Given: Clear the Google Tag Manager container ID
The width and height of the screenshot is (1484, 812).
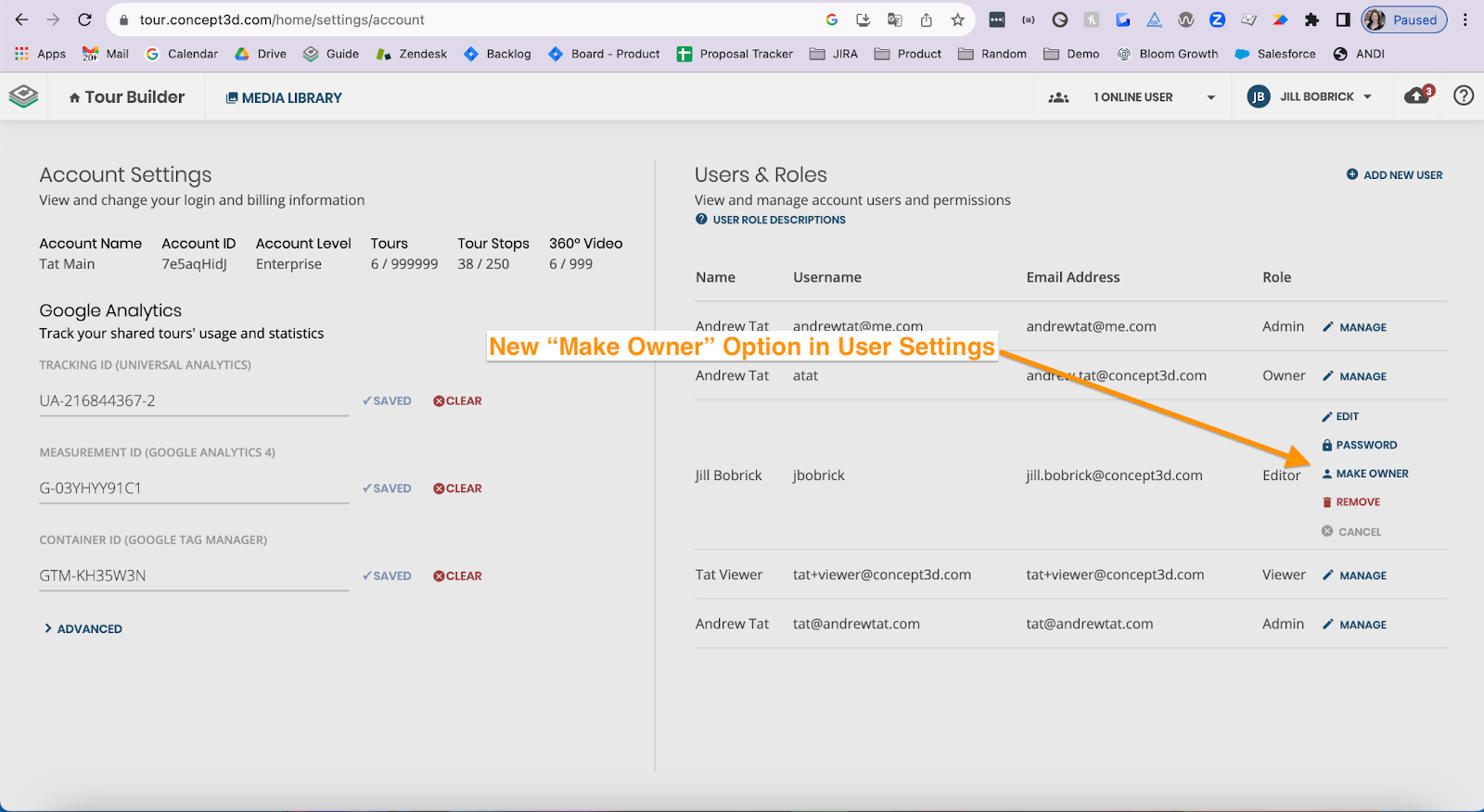Looking at the screenshot, I should (x=457, y=576).
